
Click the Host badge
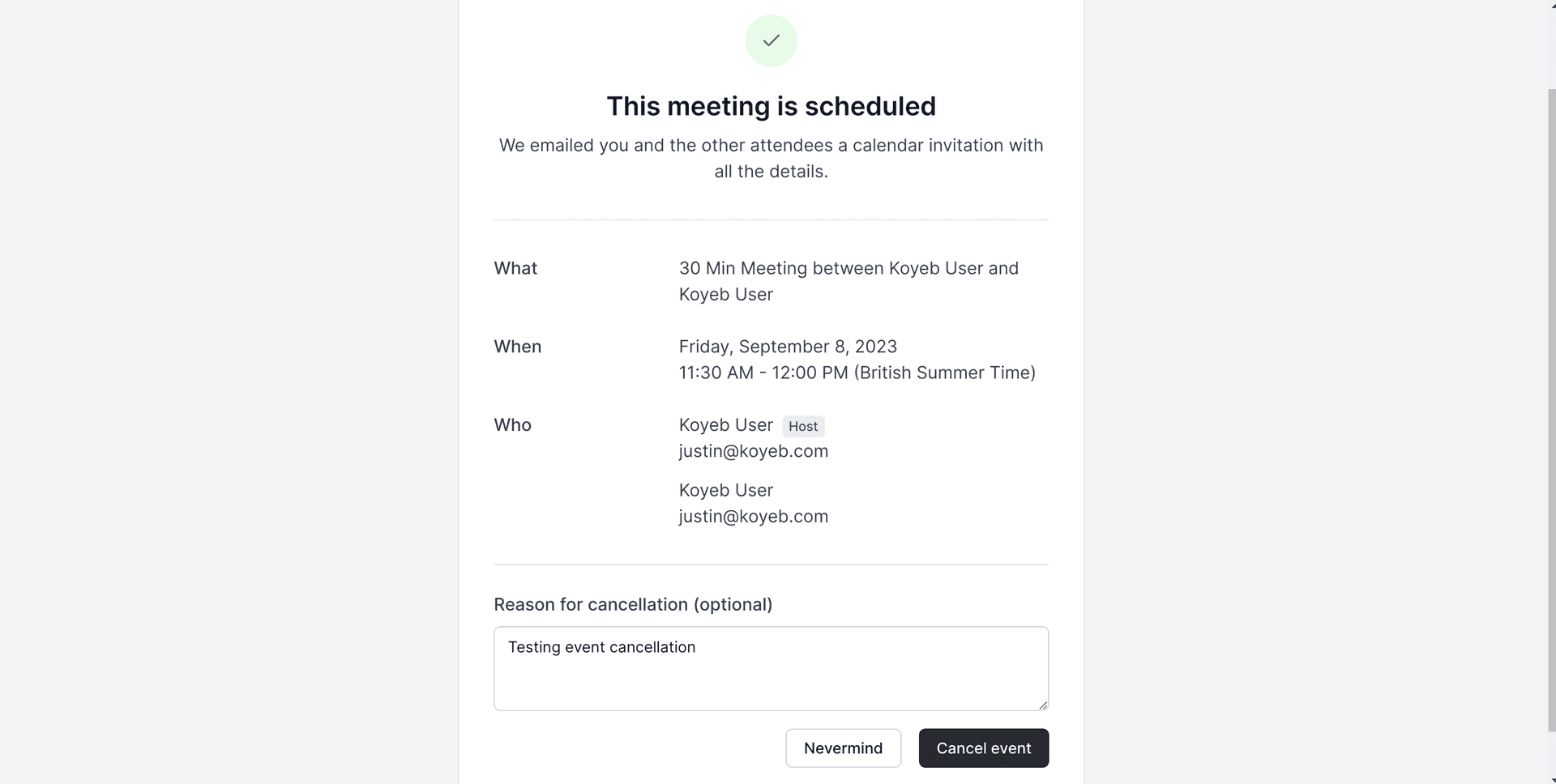click(803, 426)
